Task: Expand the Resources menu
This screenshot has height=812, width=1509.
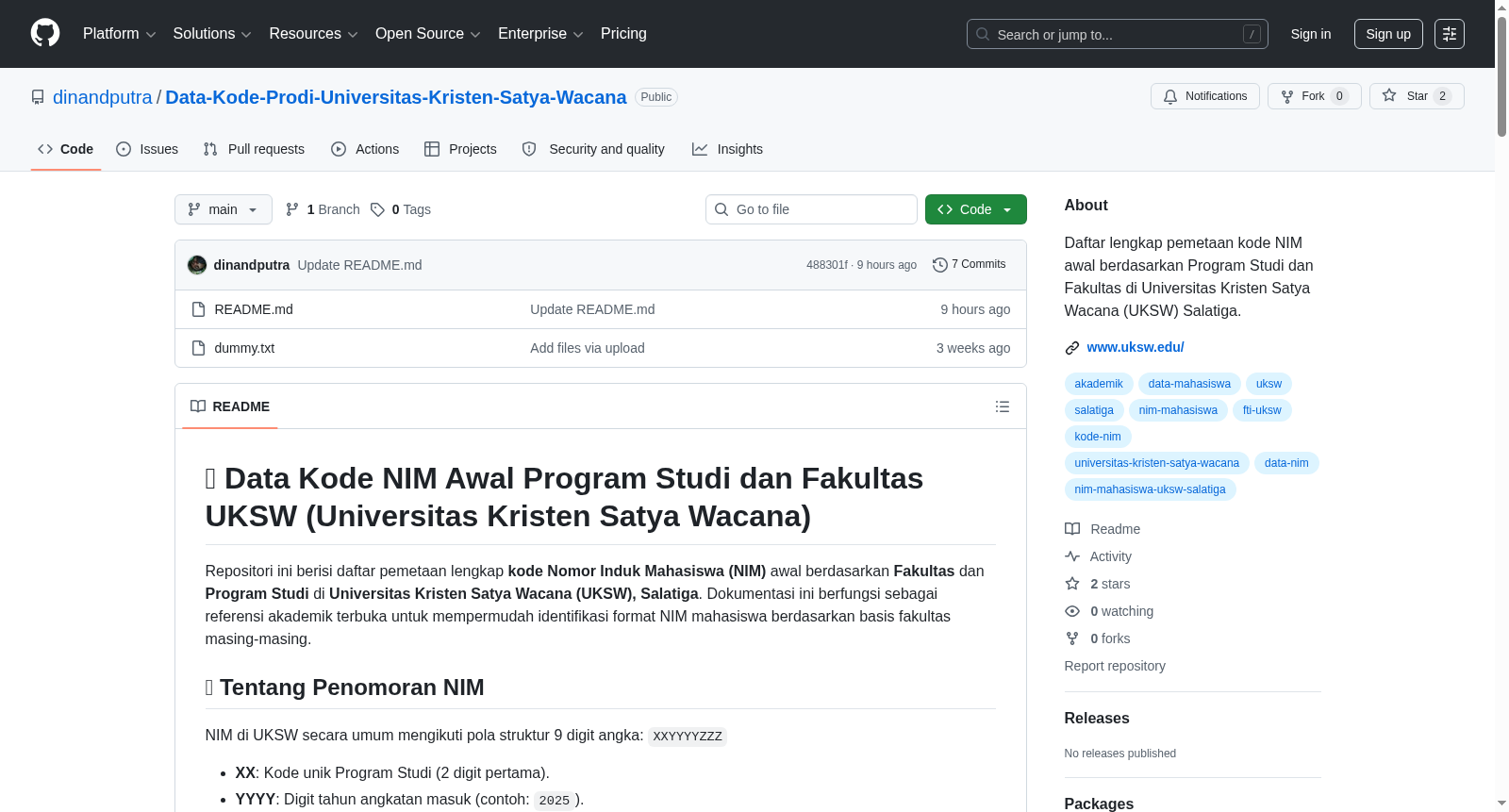Action: [313, 34]
